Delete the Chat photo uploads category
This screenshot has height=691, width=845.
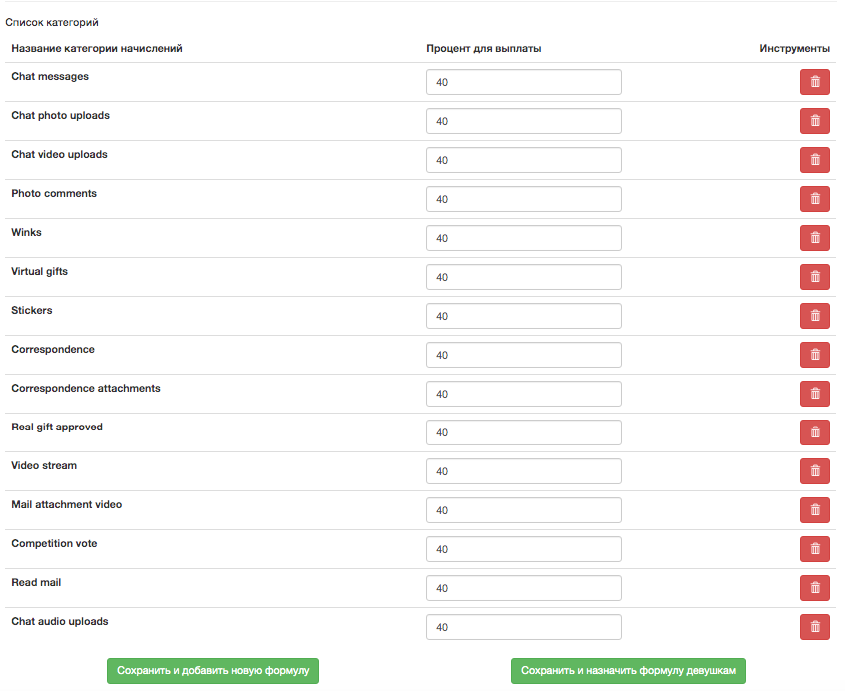click(814, 121)
